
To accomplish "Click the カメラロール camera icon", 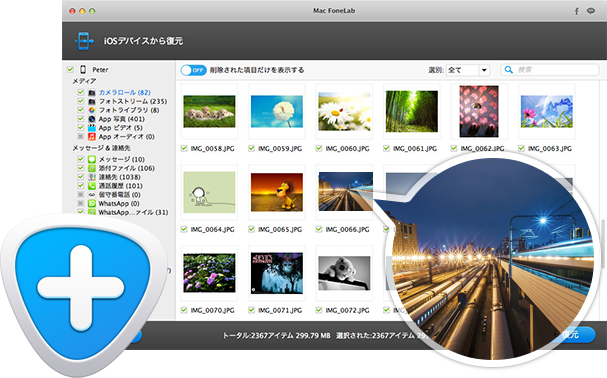I will (92, 93).
